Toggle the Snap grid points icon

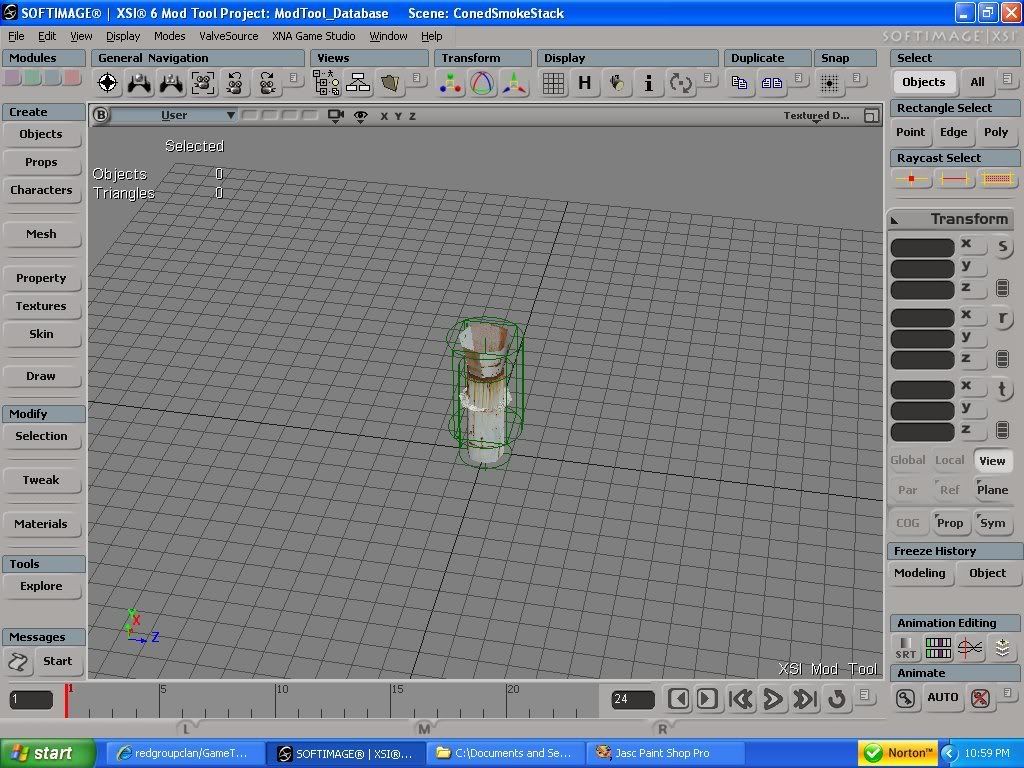pyautogui.click(x=829, y=84)
